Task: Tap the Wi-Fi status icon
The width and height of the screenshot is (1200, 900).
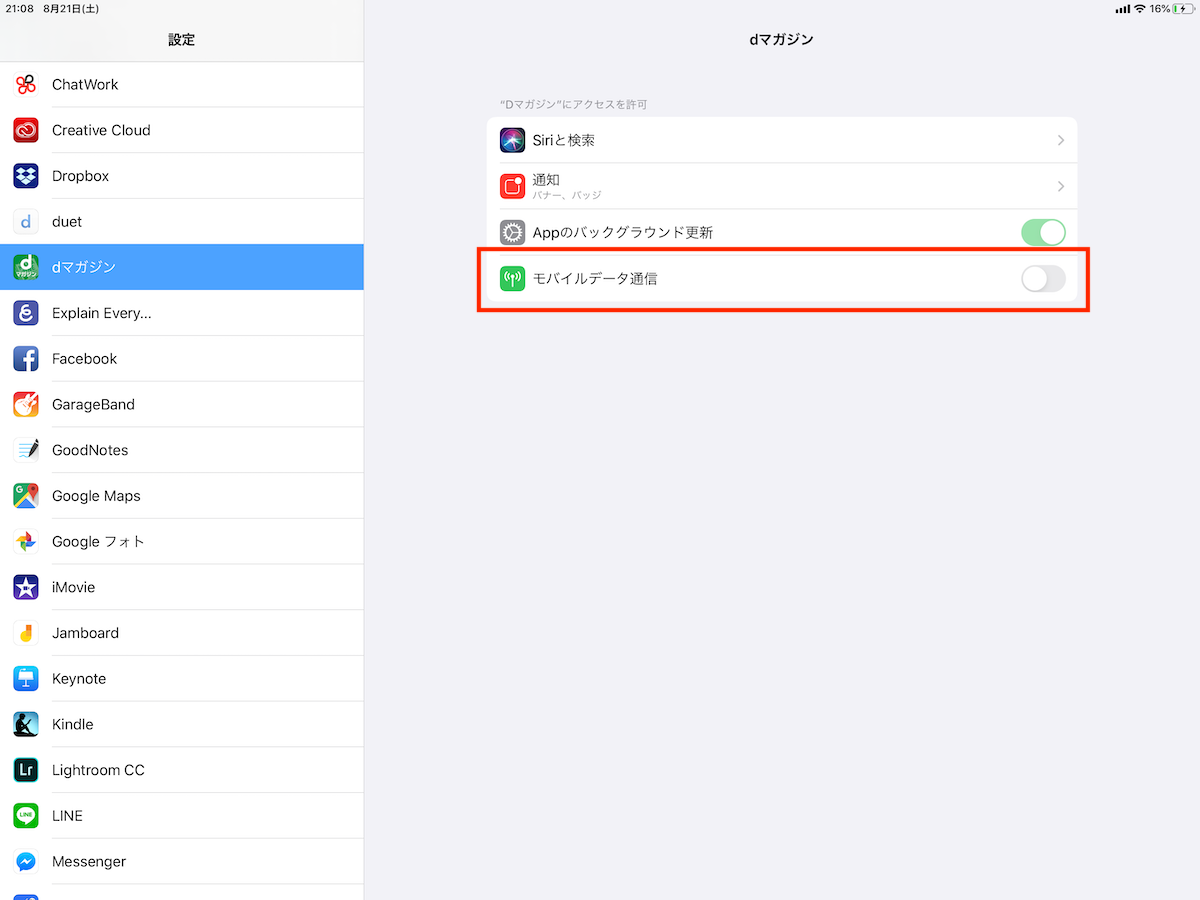Action: (x=1139, y=8)
